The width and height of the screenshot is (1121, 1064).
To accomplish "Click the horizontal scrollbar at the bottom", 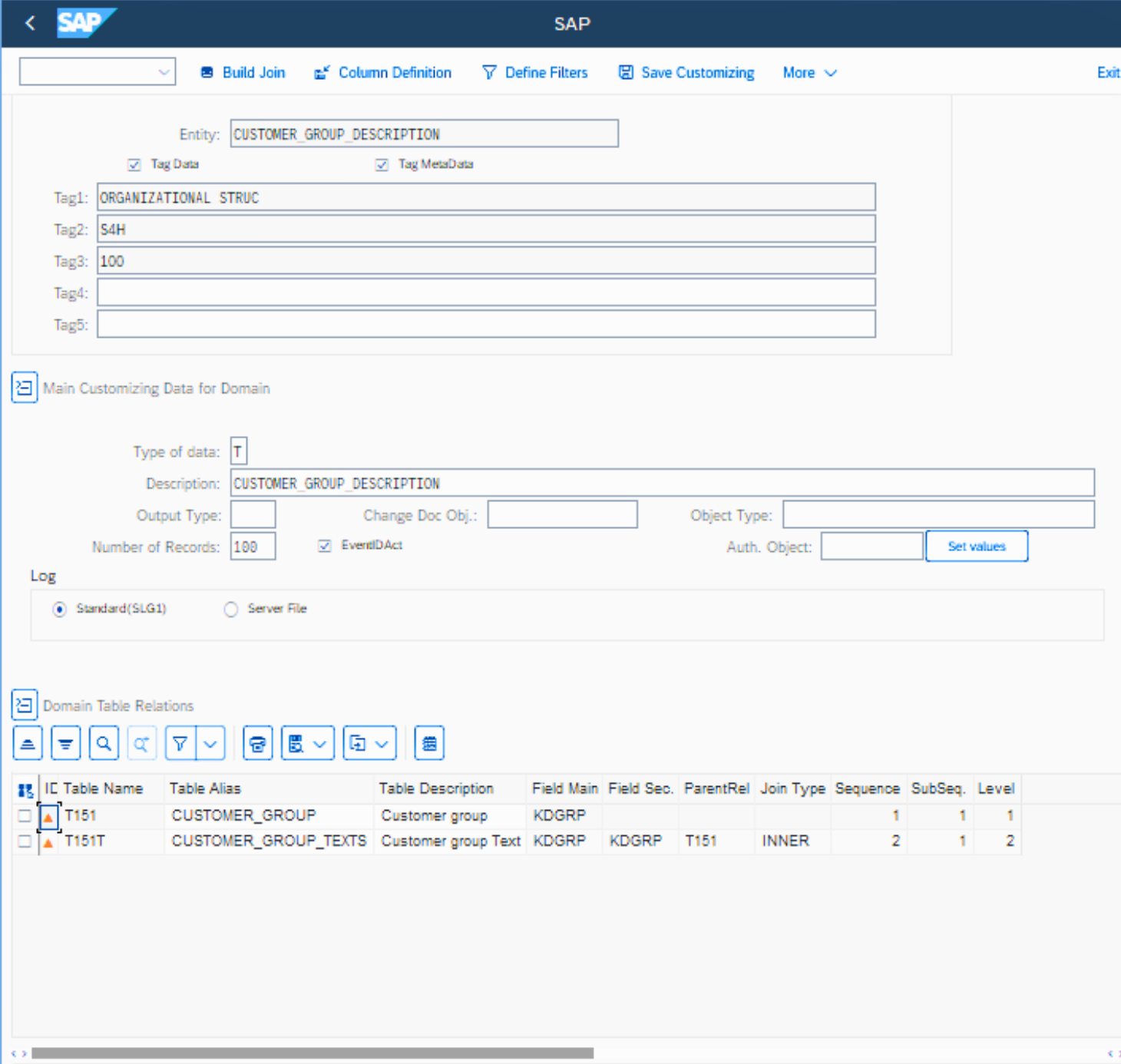I will click(x=312, y=1053).
